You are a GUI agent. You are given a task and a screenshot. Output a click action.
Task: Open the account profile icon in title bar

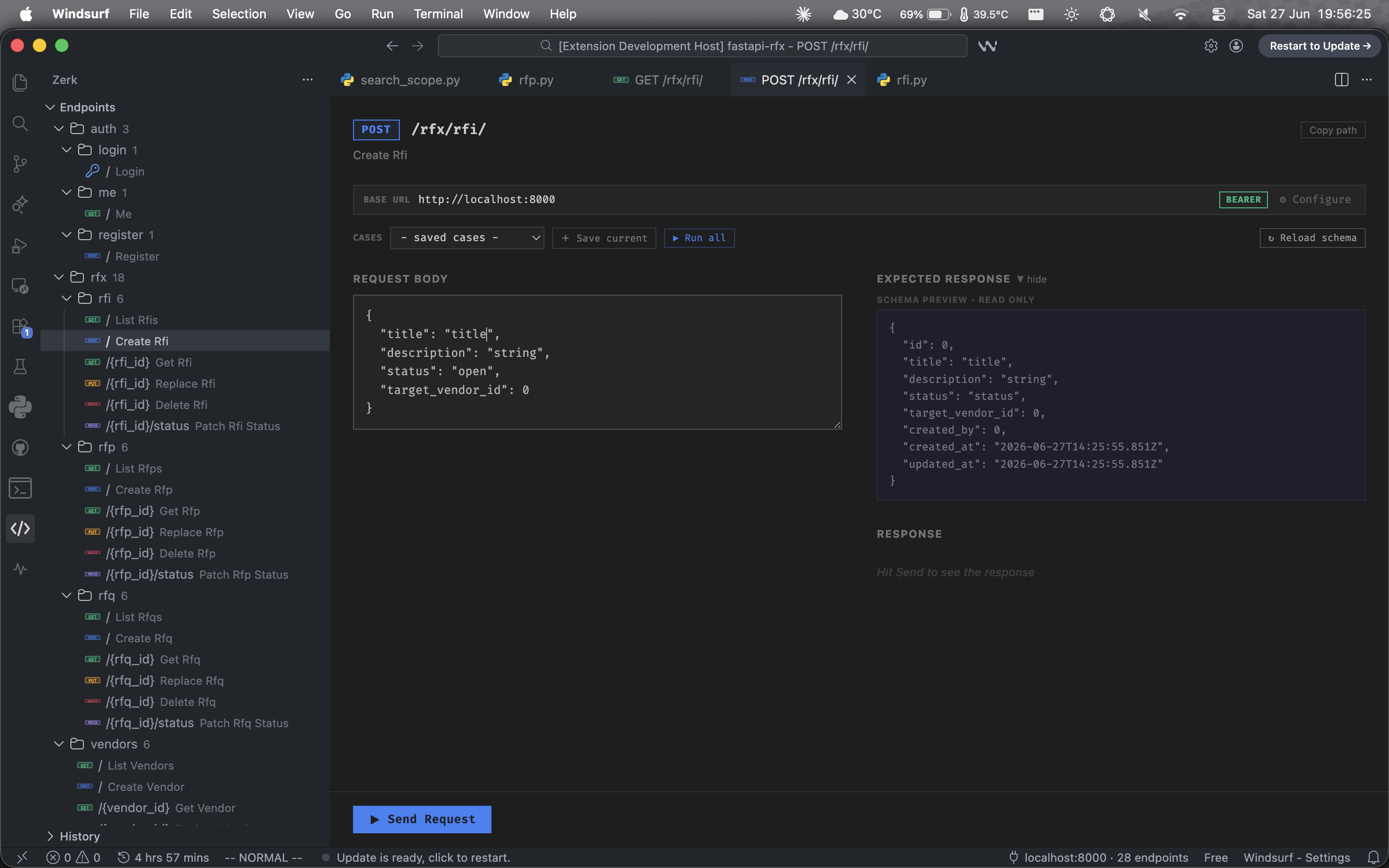click(x=1236, y=46)
